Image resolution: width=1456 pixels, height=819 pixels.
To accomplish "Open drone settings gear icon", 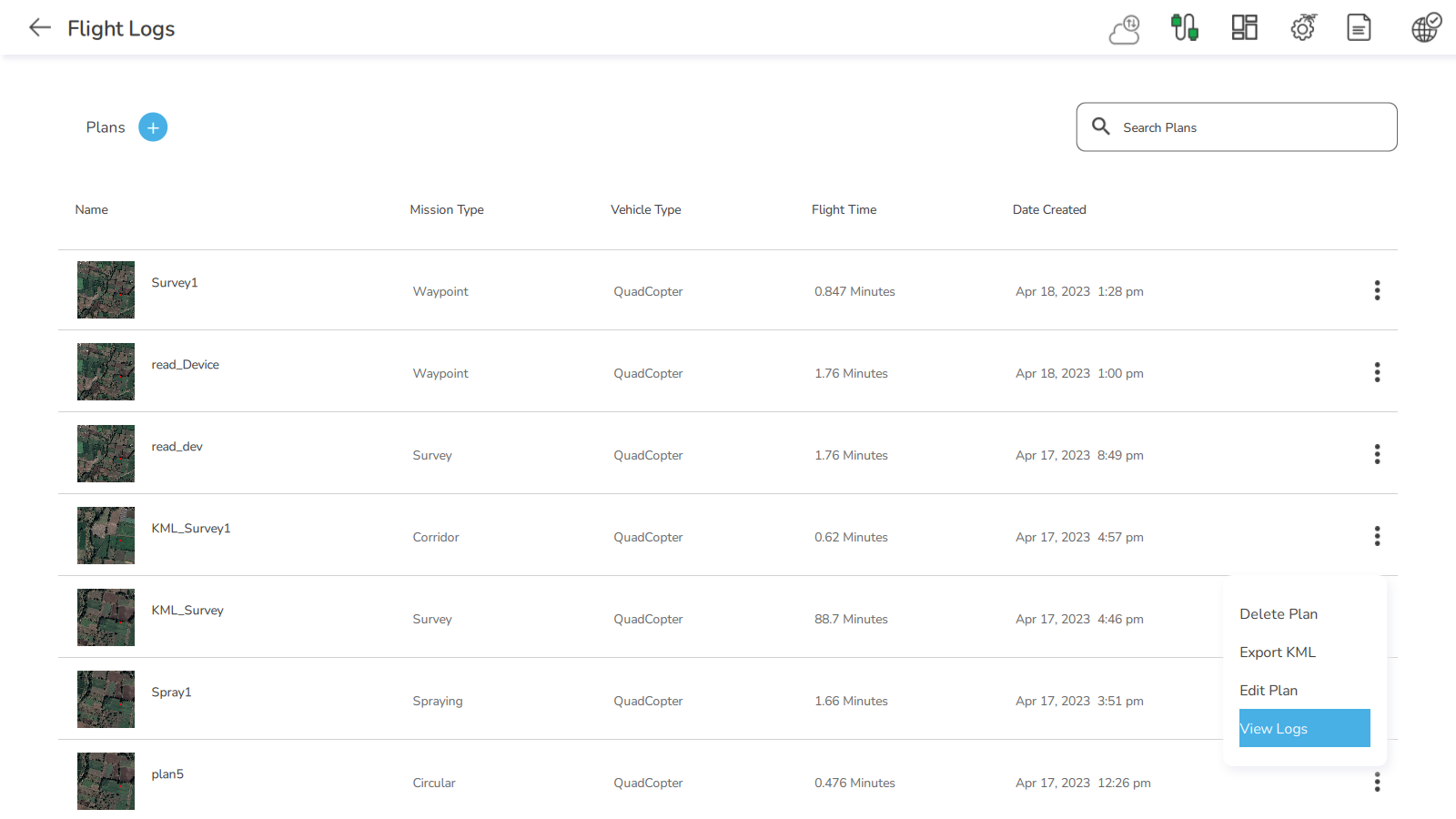I will coord(1303,28).
